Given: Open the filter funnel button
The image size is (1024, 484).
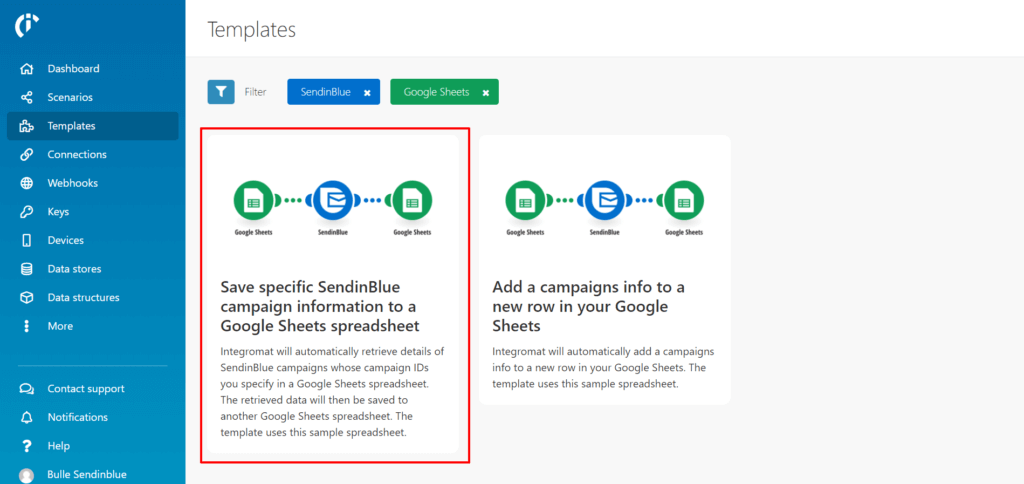Looking at the screenshot, I should (x=221, y=91).
